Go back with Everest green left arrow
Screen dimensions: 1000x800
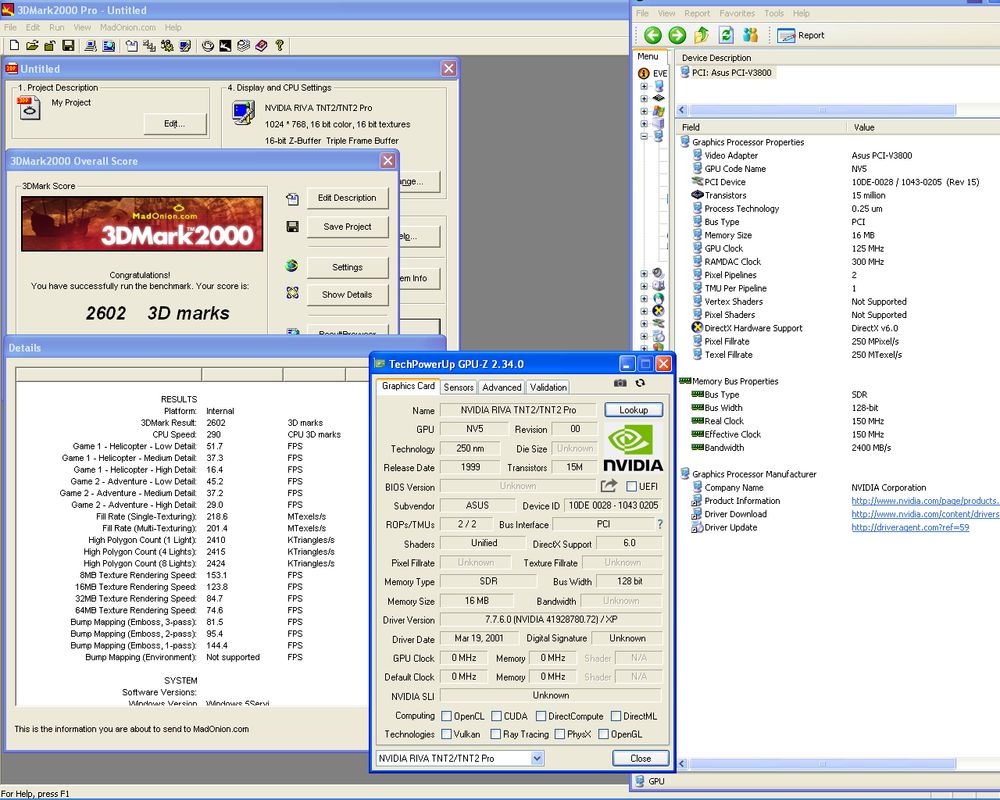(x=652, y=35)
